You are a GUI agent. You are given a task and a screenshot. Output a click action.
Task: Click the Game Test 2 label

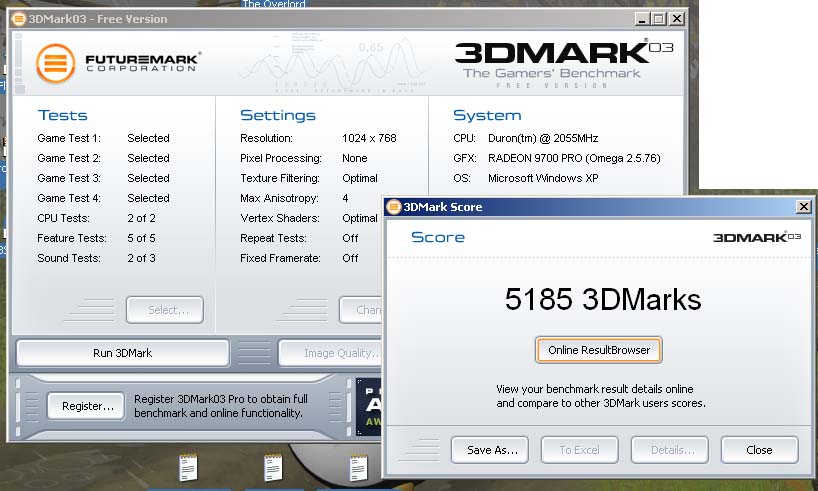[69, 158]
